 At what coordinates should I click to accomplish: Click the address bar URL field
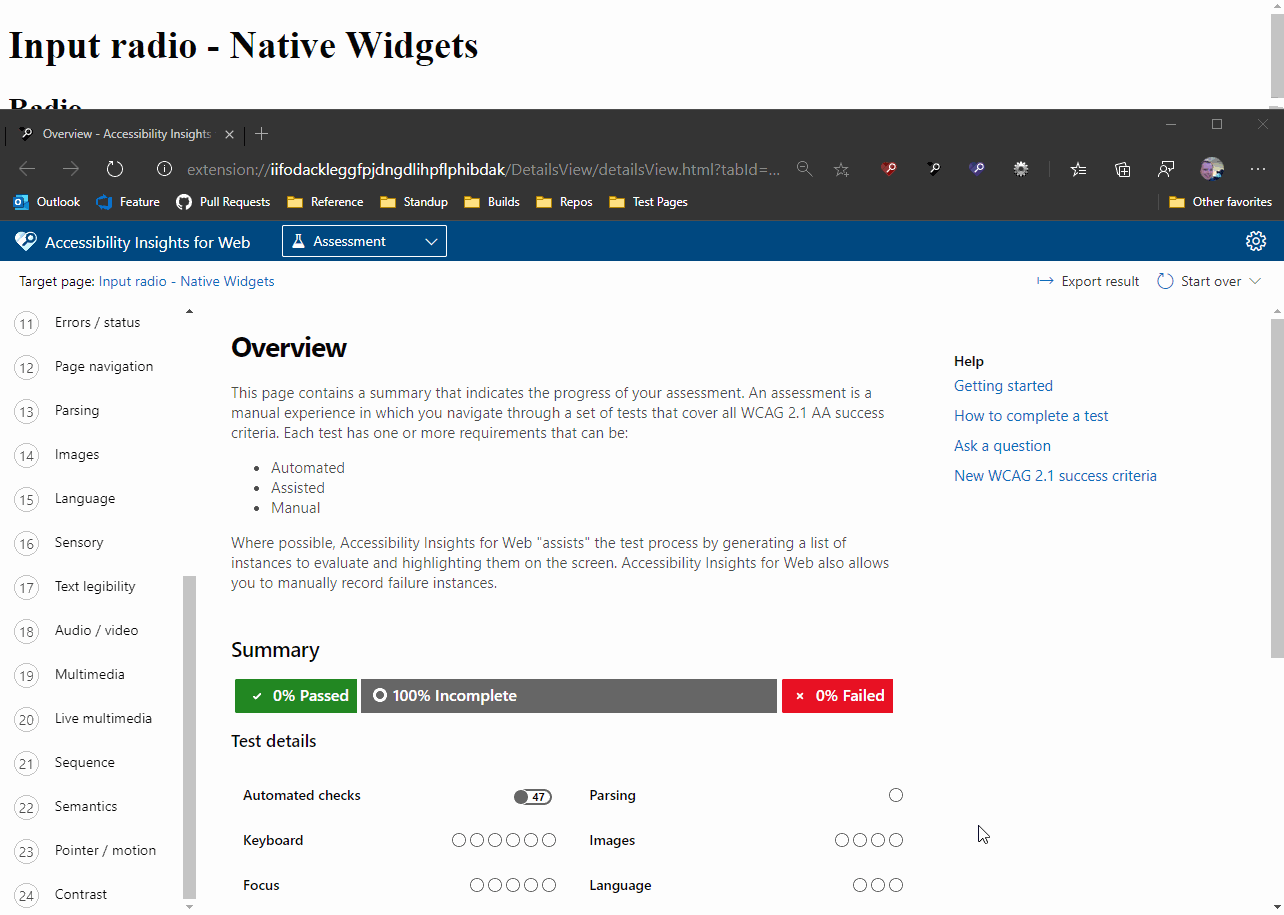483,169
